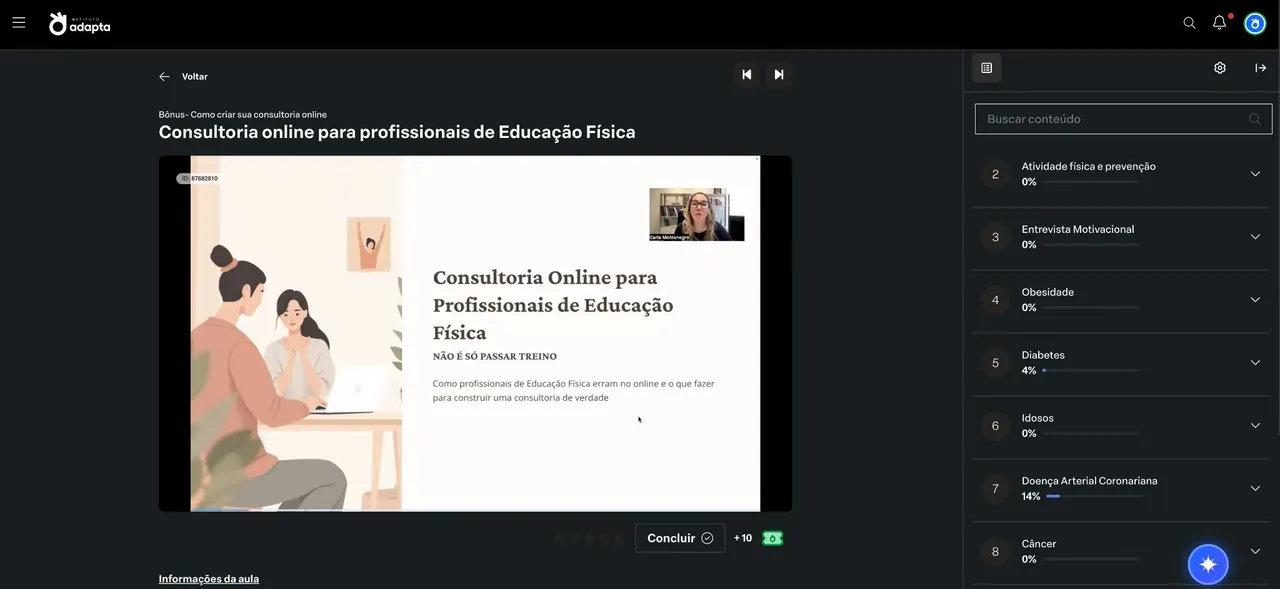Image resolution: width=1280 pixels, height=589 pixels.
Task: Click the presenter webcam thumbnail in video
Action: coord(697,214)
